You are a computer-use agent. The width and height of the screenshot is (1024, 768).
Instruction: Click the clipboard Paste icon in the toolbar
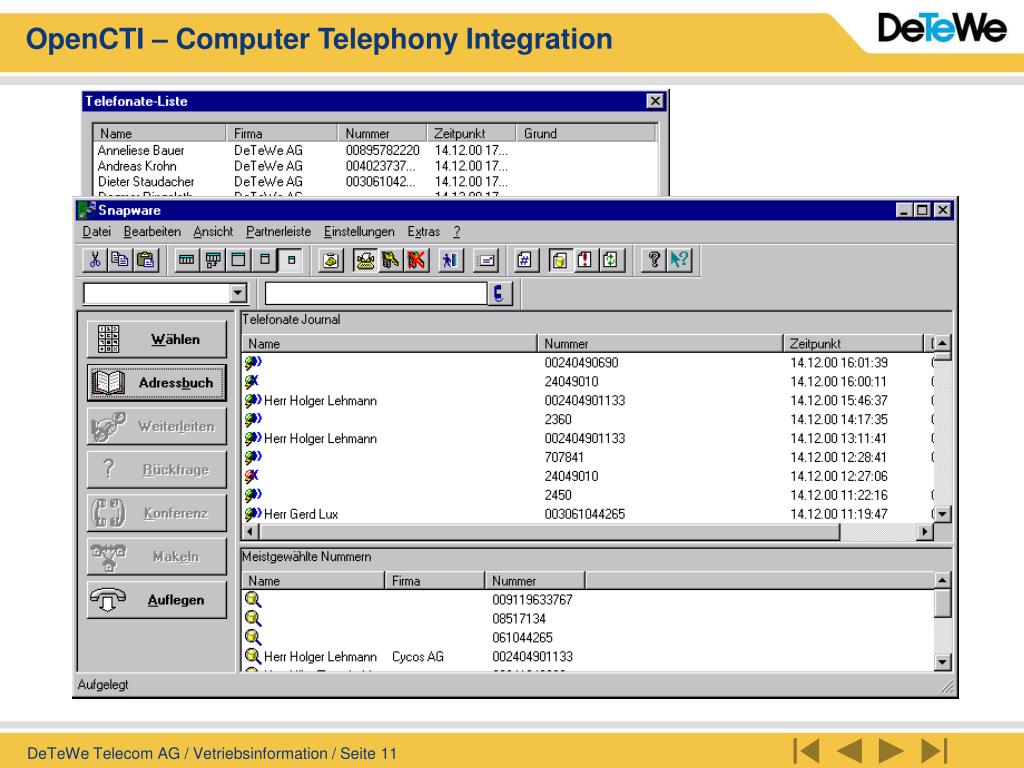146,260
